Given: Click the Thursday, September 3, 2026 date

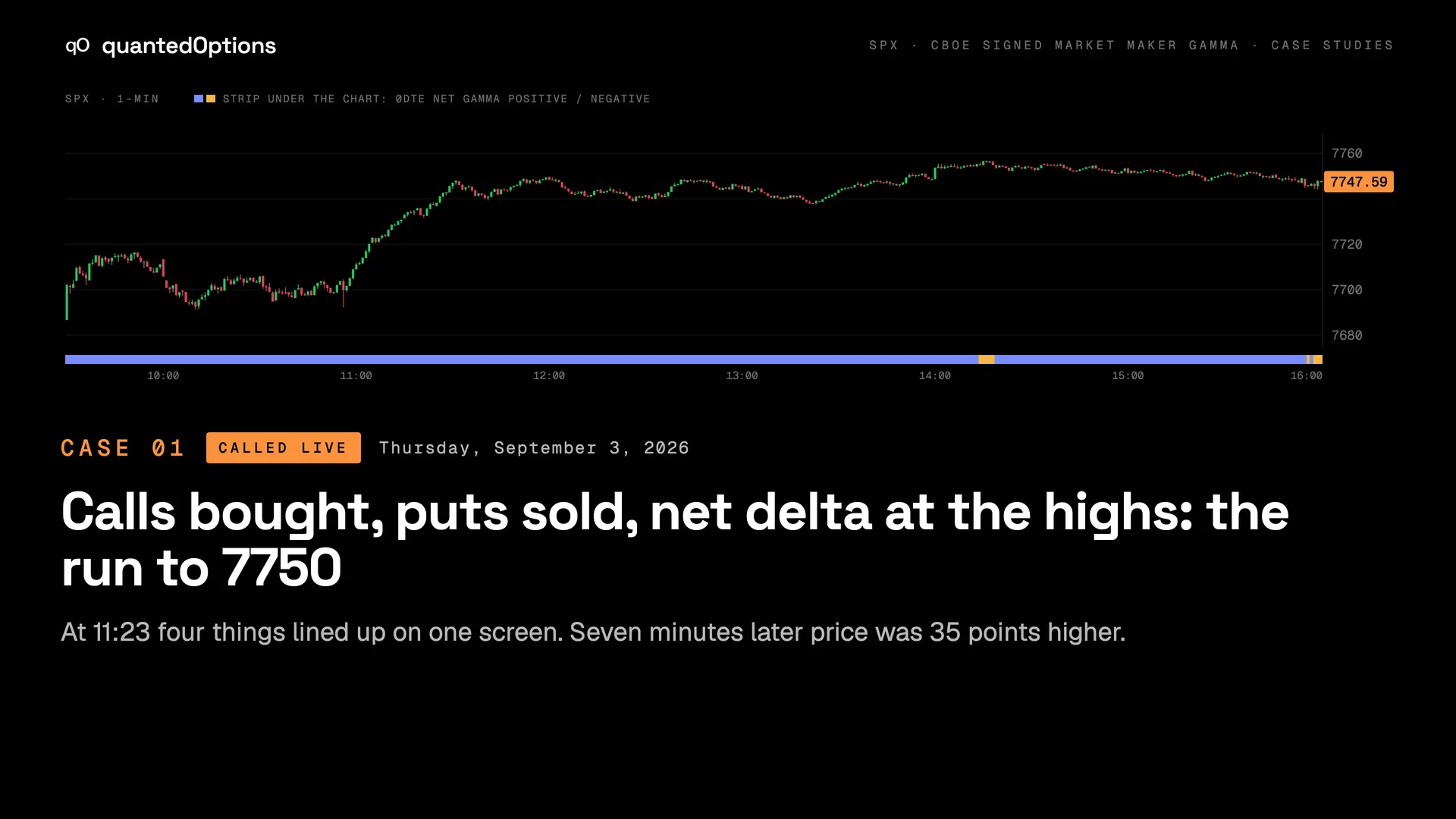Looking at the screenshot, I should (x=534, y=448).
